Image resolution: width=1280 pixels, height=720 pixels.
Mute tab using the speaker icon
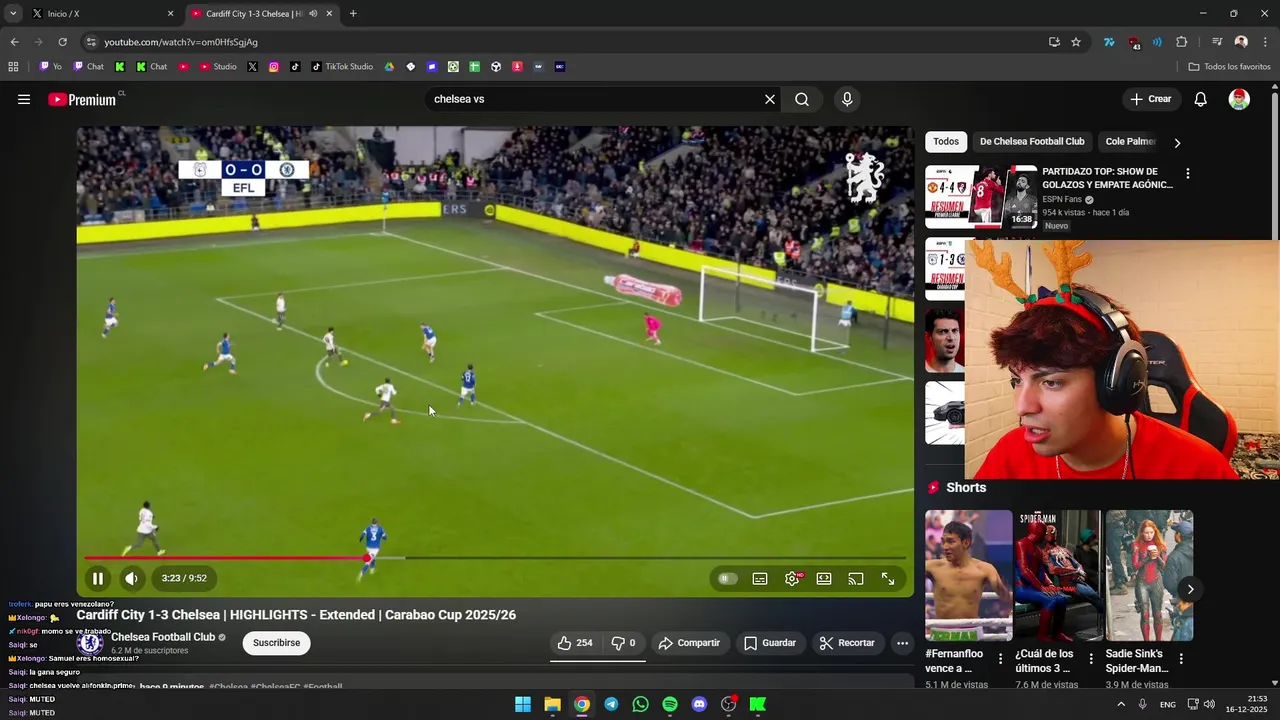[x=313, y=14]
